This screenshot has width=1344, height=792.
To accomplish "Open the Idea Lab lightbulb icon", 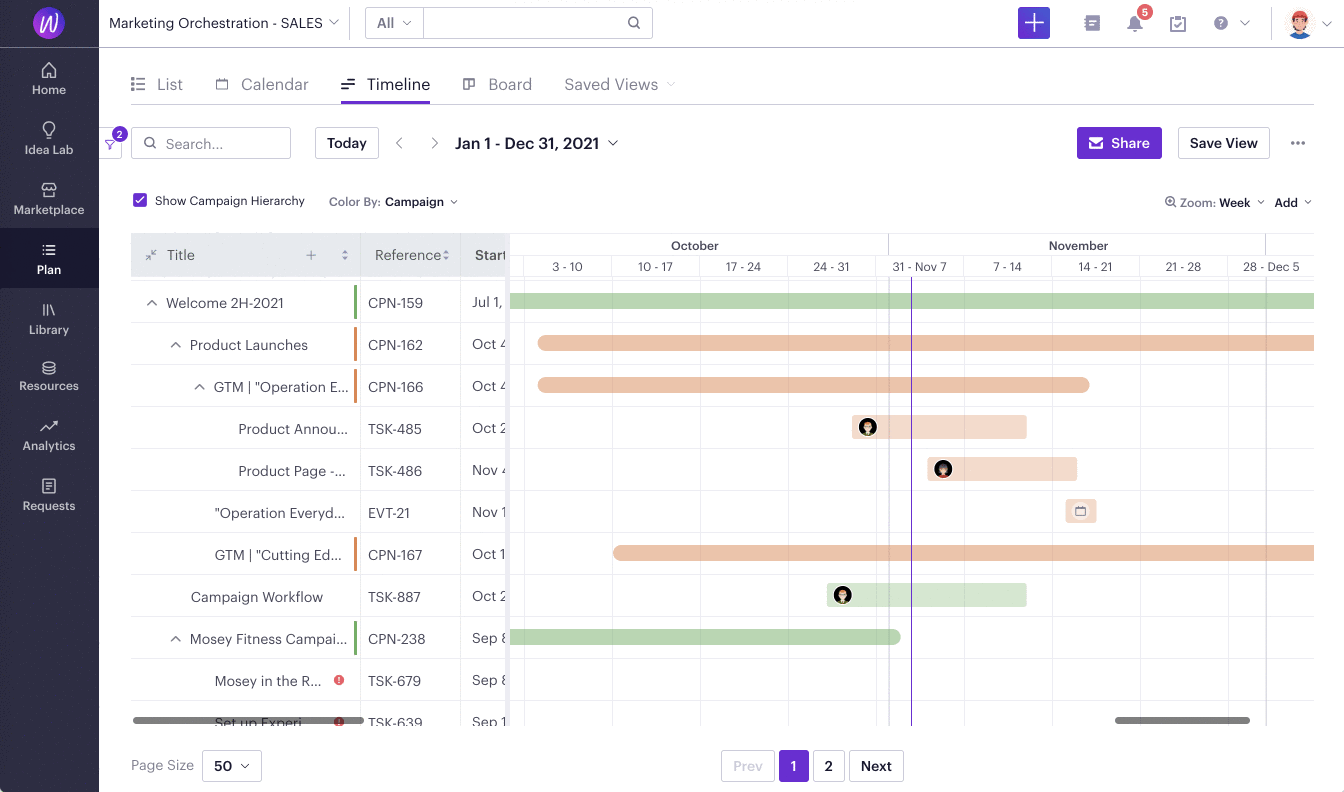I will [x=48, y=130].
